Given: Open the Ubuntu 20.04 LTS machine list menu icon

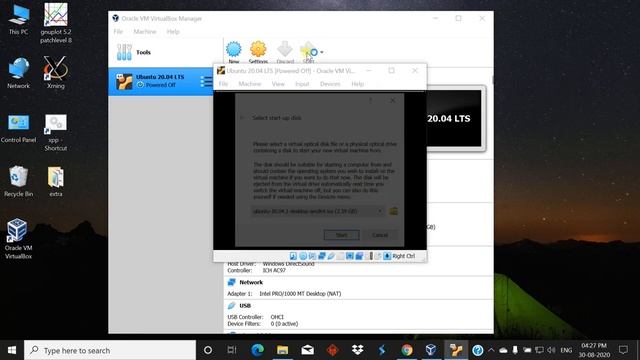Looking at the screenshot, I should pyautogui.click(x=206, y=82).
